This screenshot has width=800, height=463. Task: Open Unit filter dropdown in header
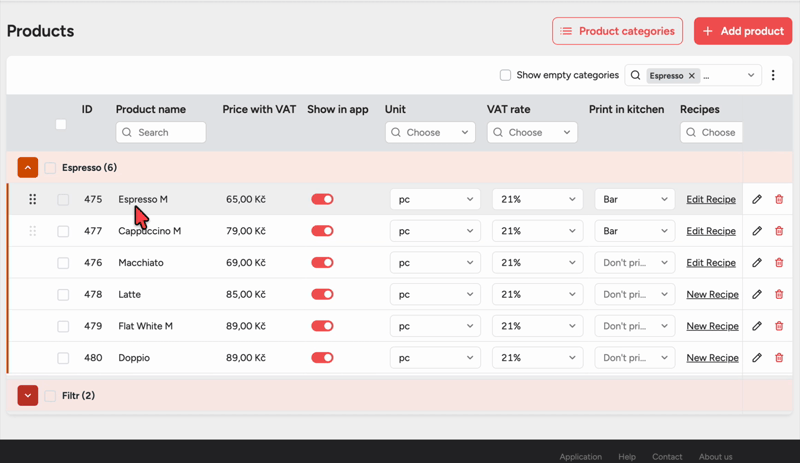pos(430,132)
